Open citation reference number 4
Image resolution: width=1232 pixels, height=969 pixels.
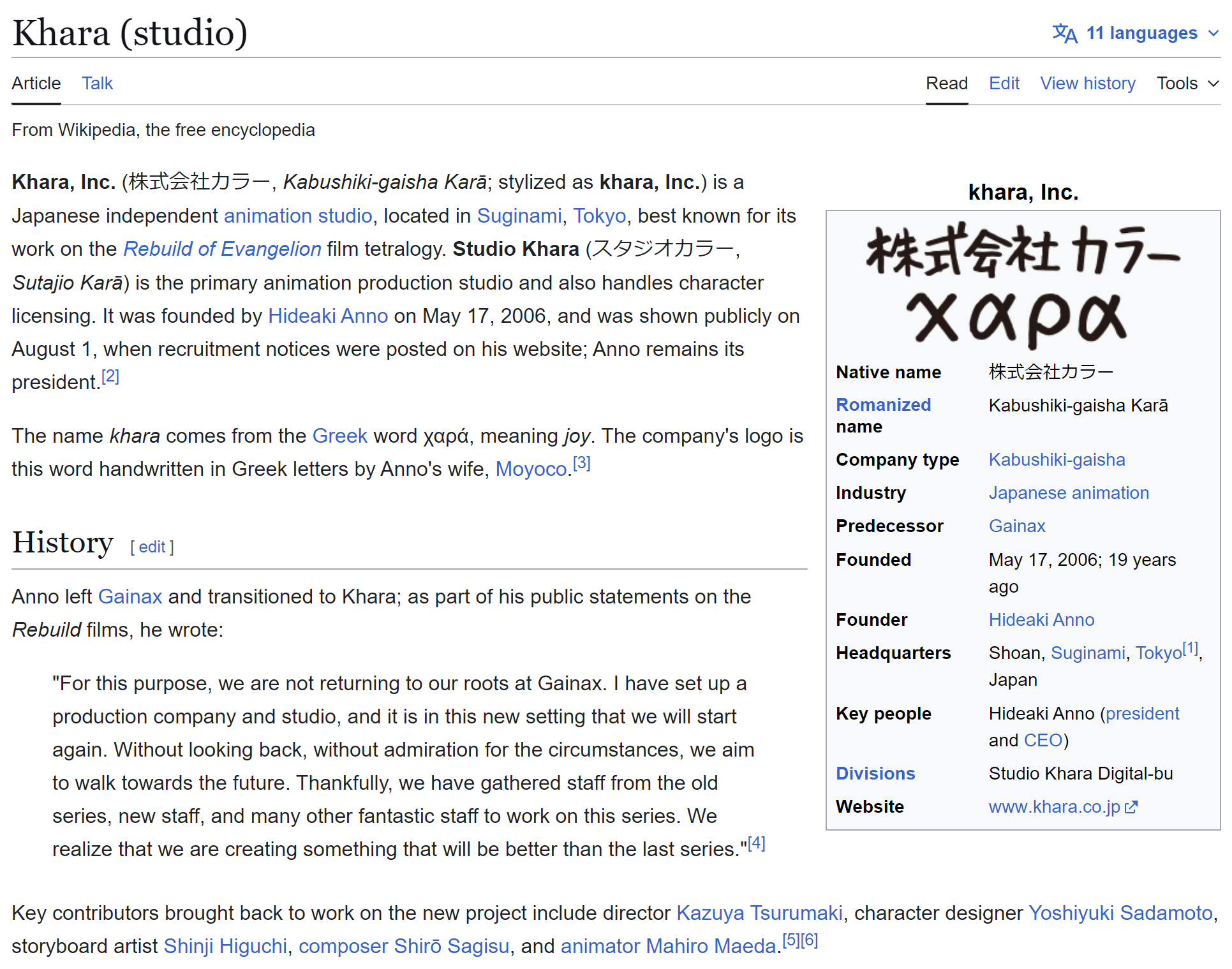click(x=756, y=843)
